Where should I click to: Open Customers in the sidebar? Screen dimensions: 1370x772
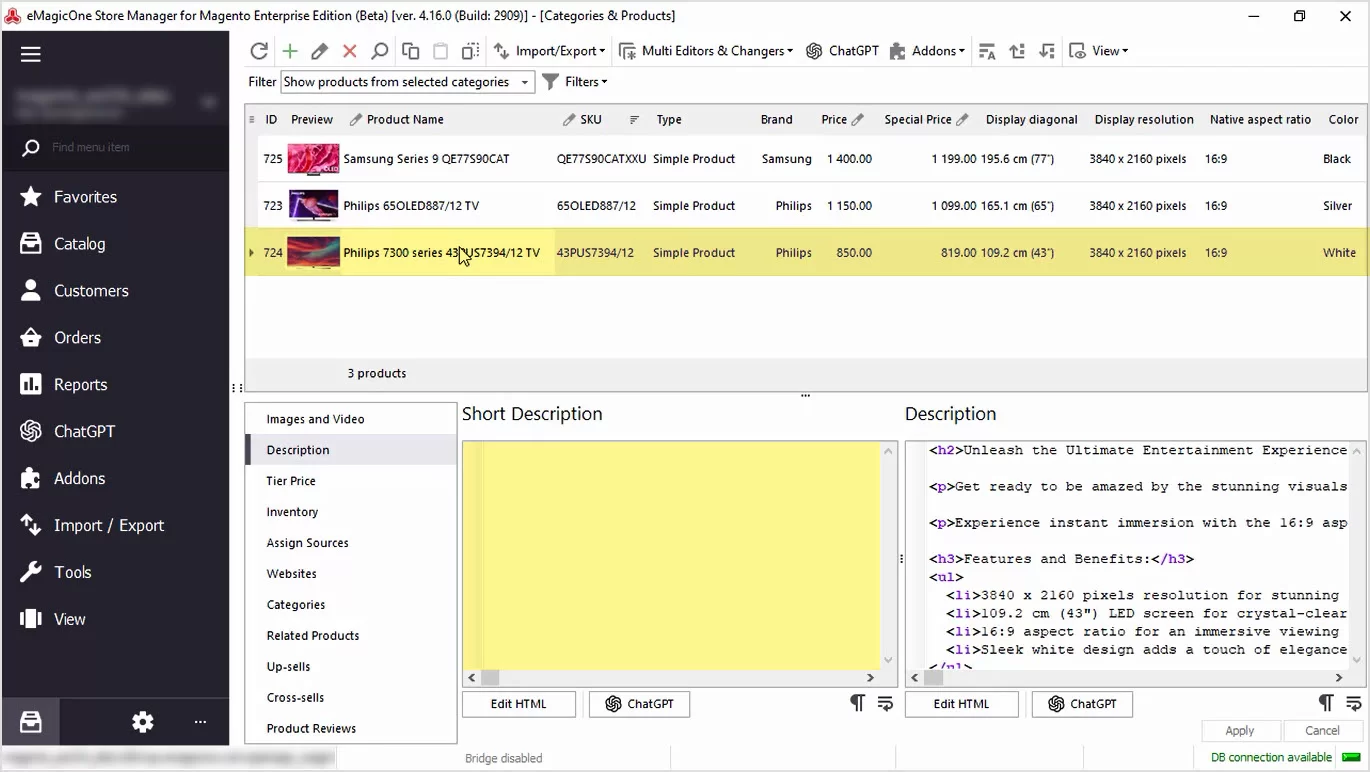(x=116, y=291)
